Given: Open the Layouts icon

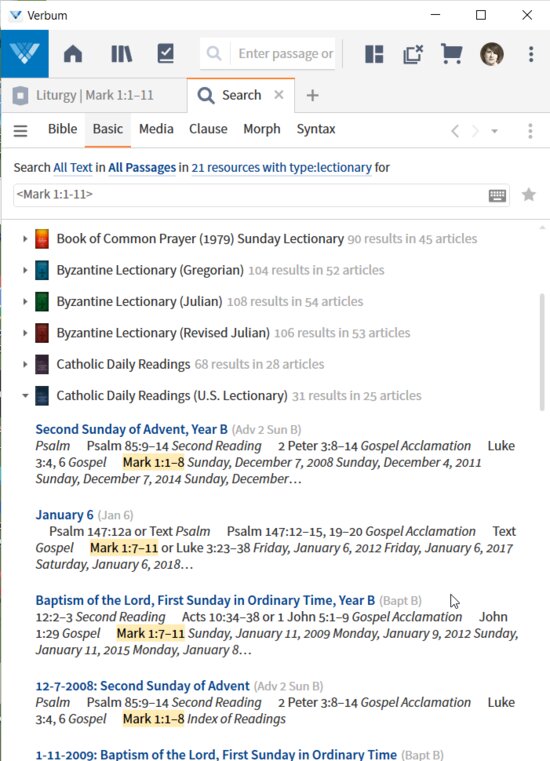Looking at the screenshot, I should tap(374, 54).
